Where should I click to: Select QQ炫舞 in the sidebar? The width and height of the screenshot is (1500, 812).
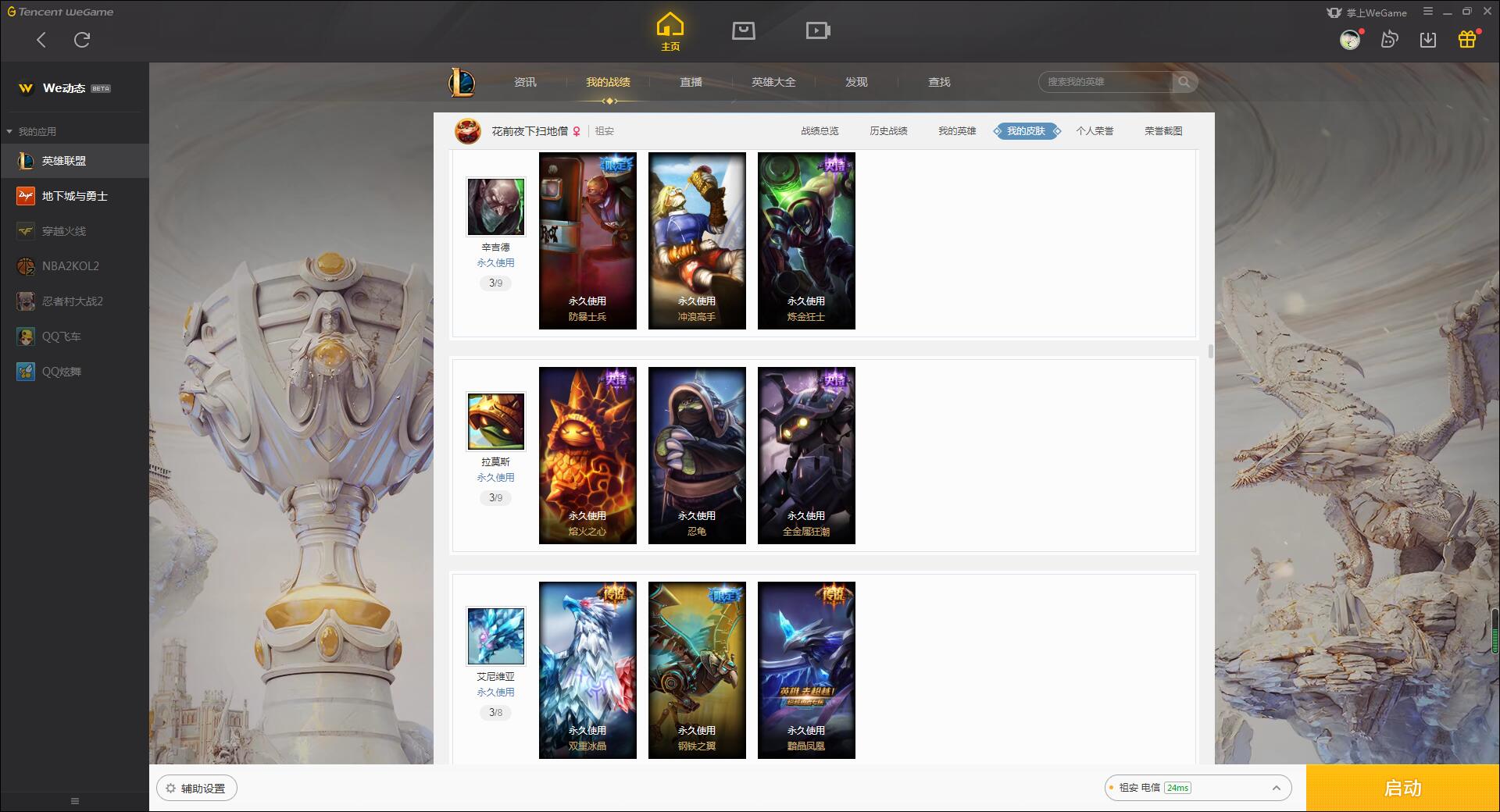74,372
